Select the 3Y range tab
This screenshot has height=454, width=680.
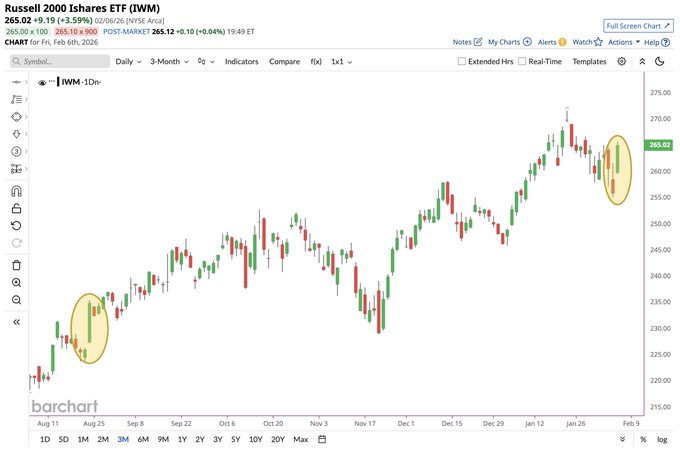point(218,439)
